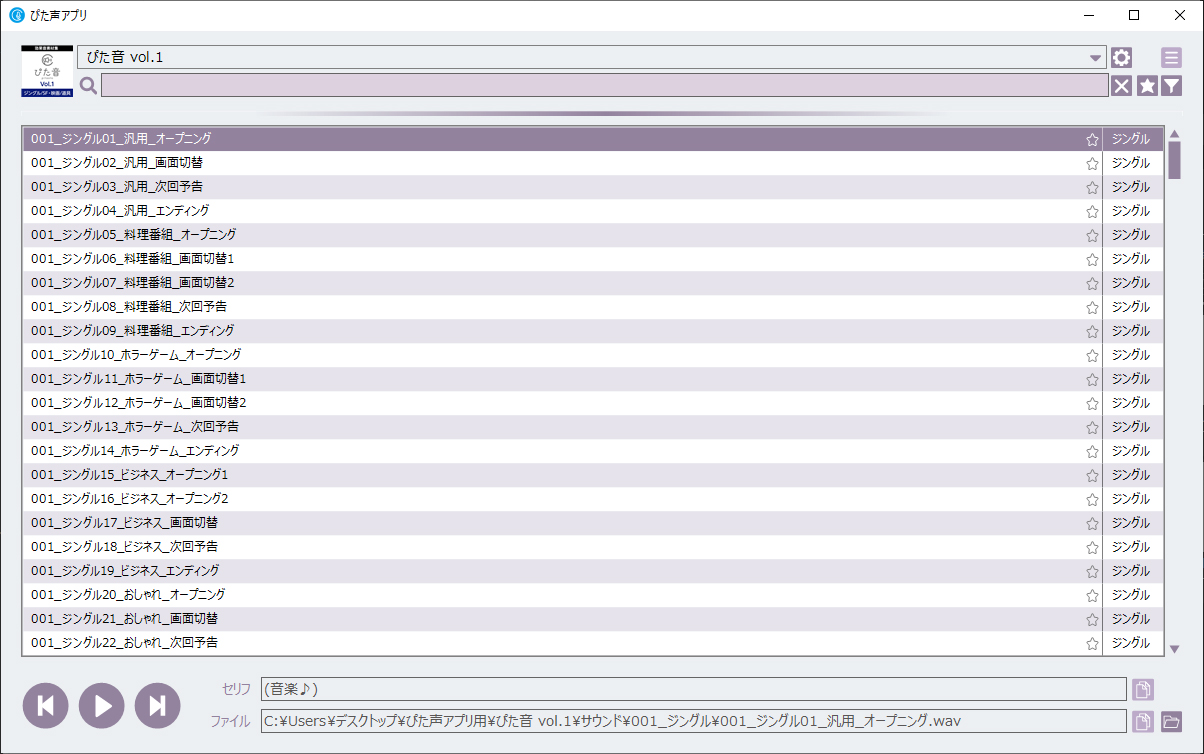Mark ジングル08_料理番組_次回予告 as favorite
Viewport: 1204px width, 754px height.
tap(1092, 308)
